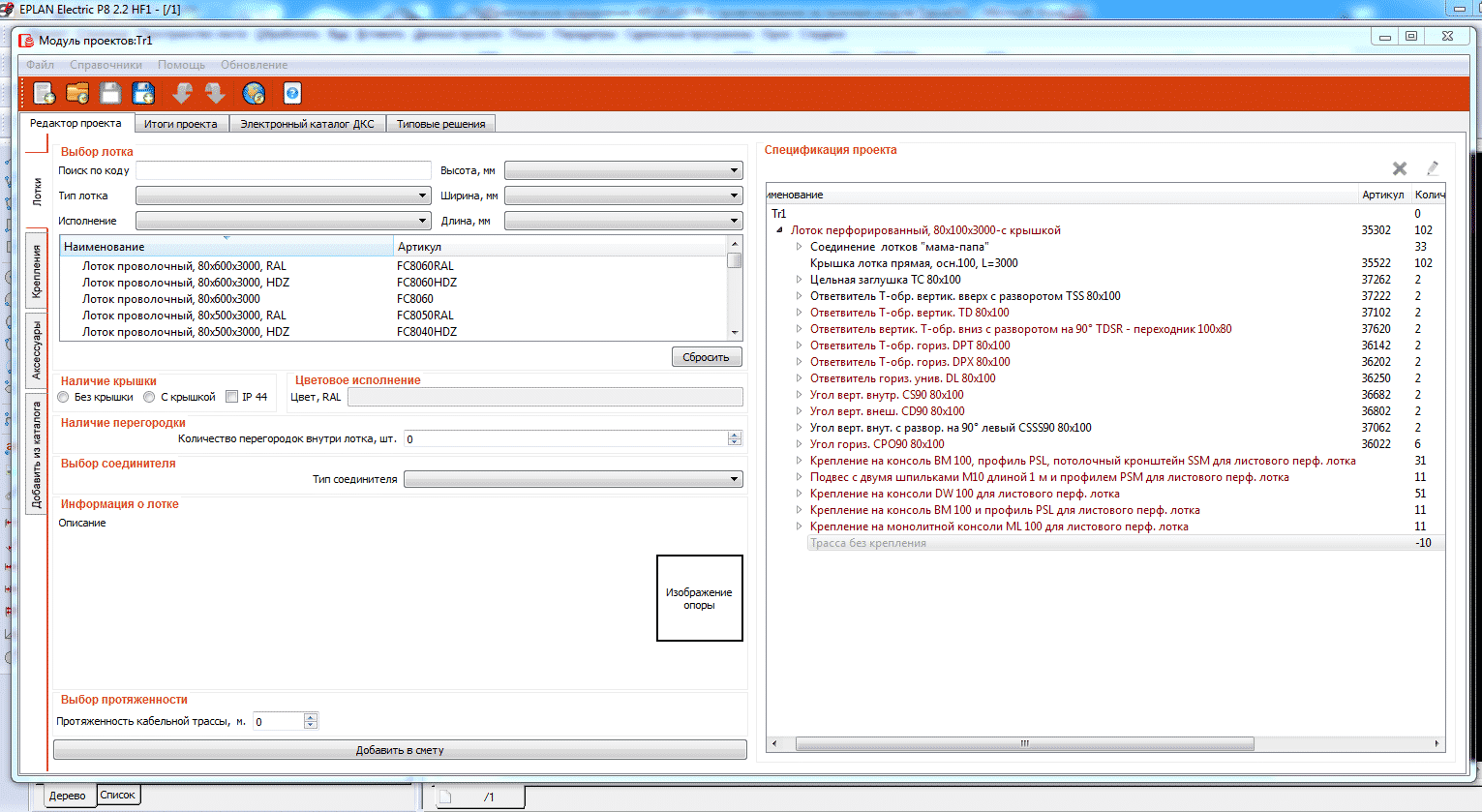Sort by 'Артикул' column header in tray list
The image size is (1482, 812).
[x=560, y=247]
